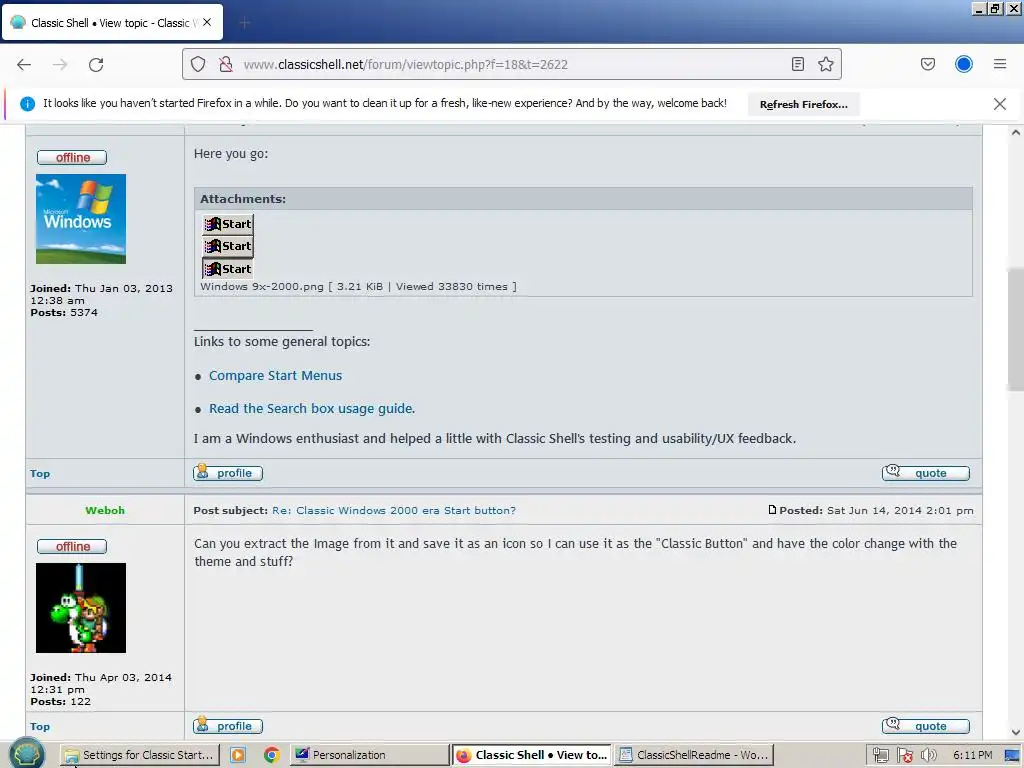1024x768 pixels.
Task: Click the address bar URL field
Action: point(511,64)
